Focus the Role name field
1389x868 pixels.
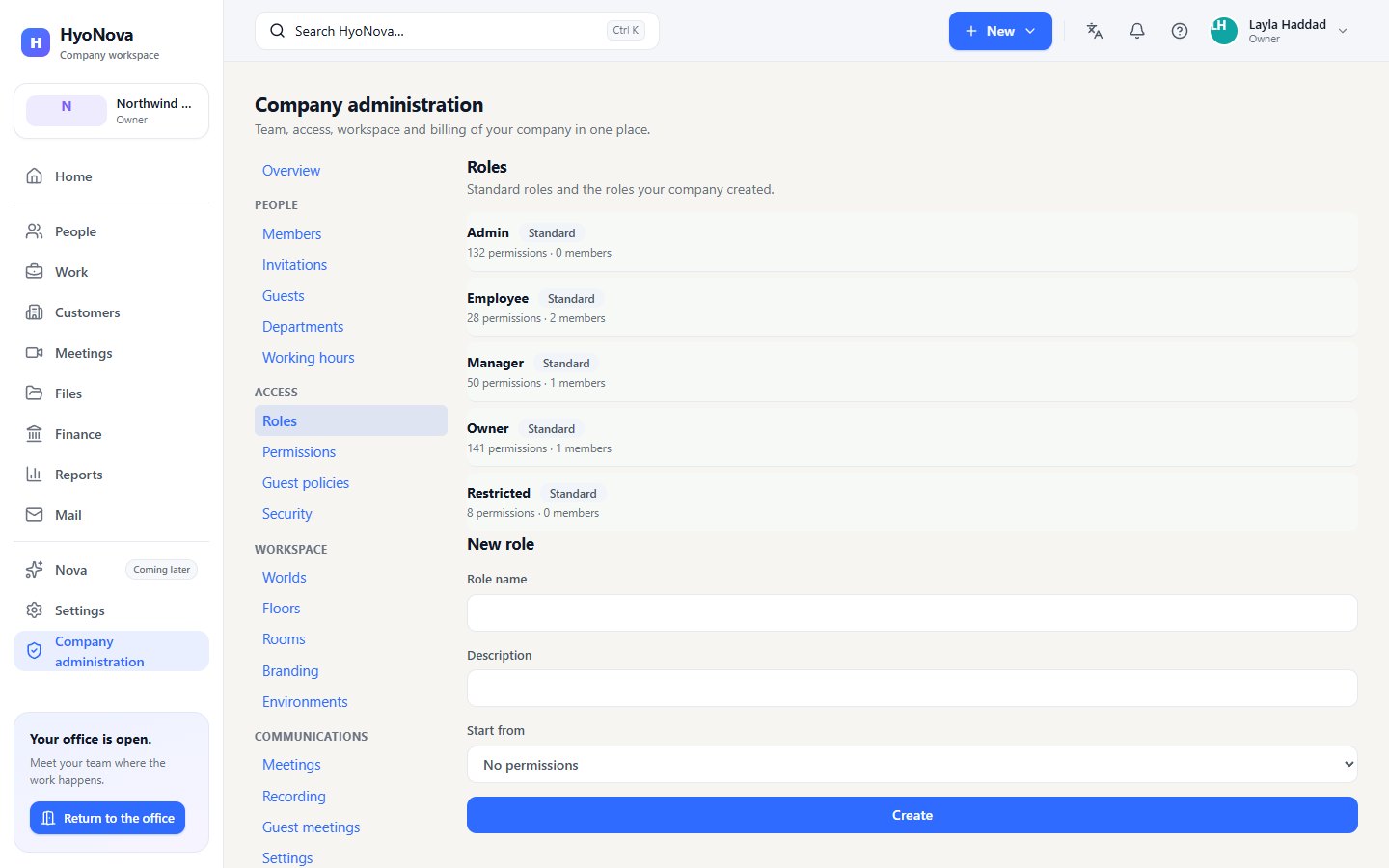912,612
